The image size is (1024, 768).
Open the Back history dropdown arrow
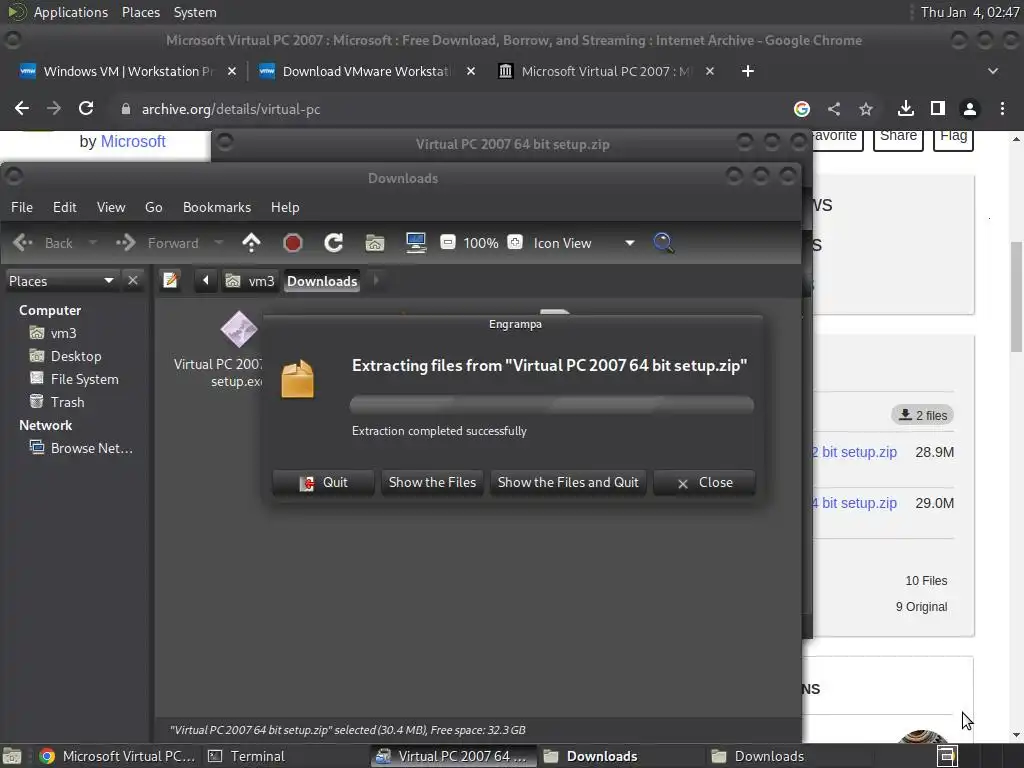pos(93,243)
